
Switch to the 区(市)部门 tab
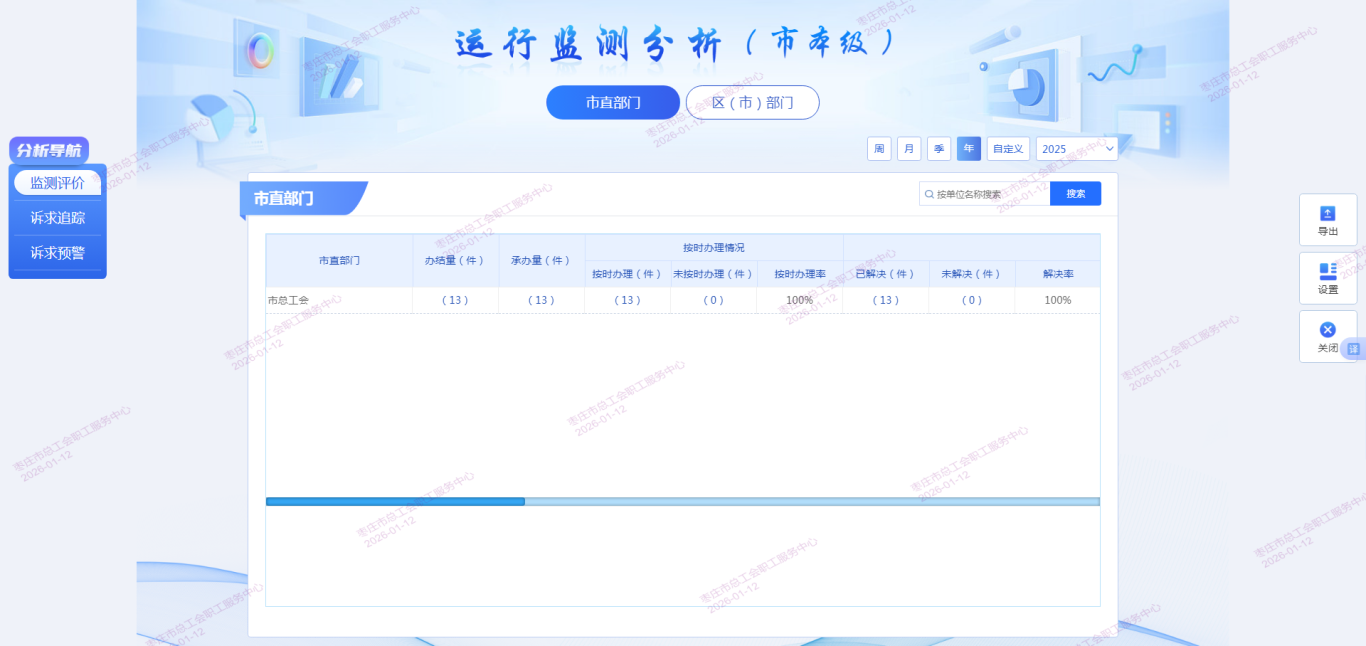752,103
